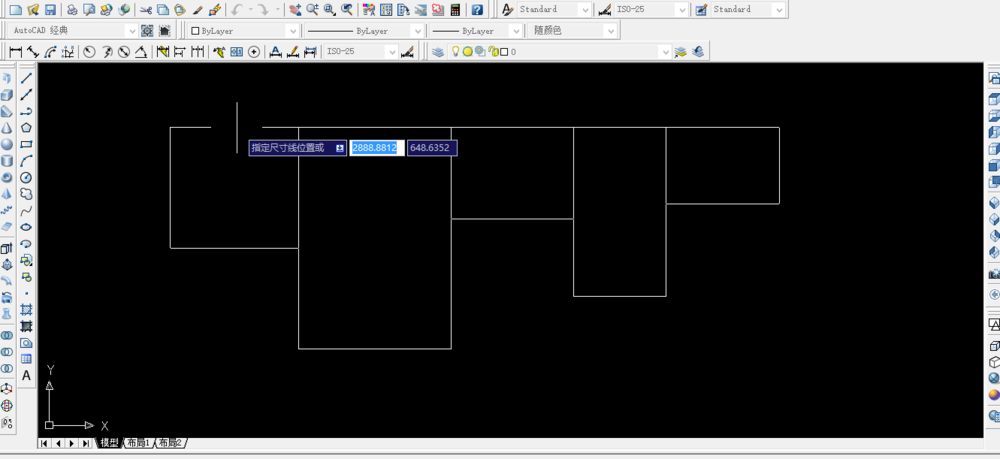Viewport: 1000px width, 459px height.
Task: Select the Hatch tool
Action: click(x=26, y=310)
